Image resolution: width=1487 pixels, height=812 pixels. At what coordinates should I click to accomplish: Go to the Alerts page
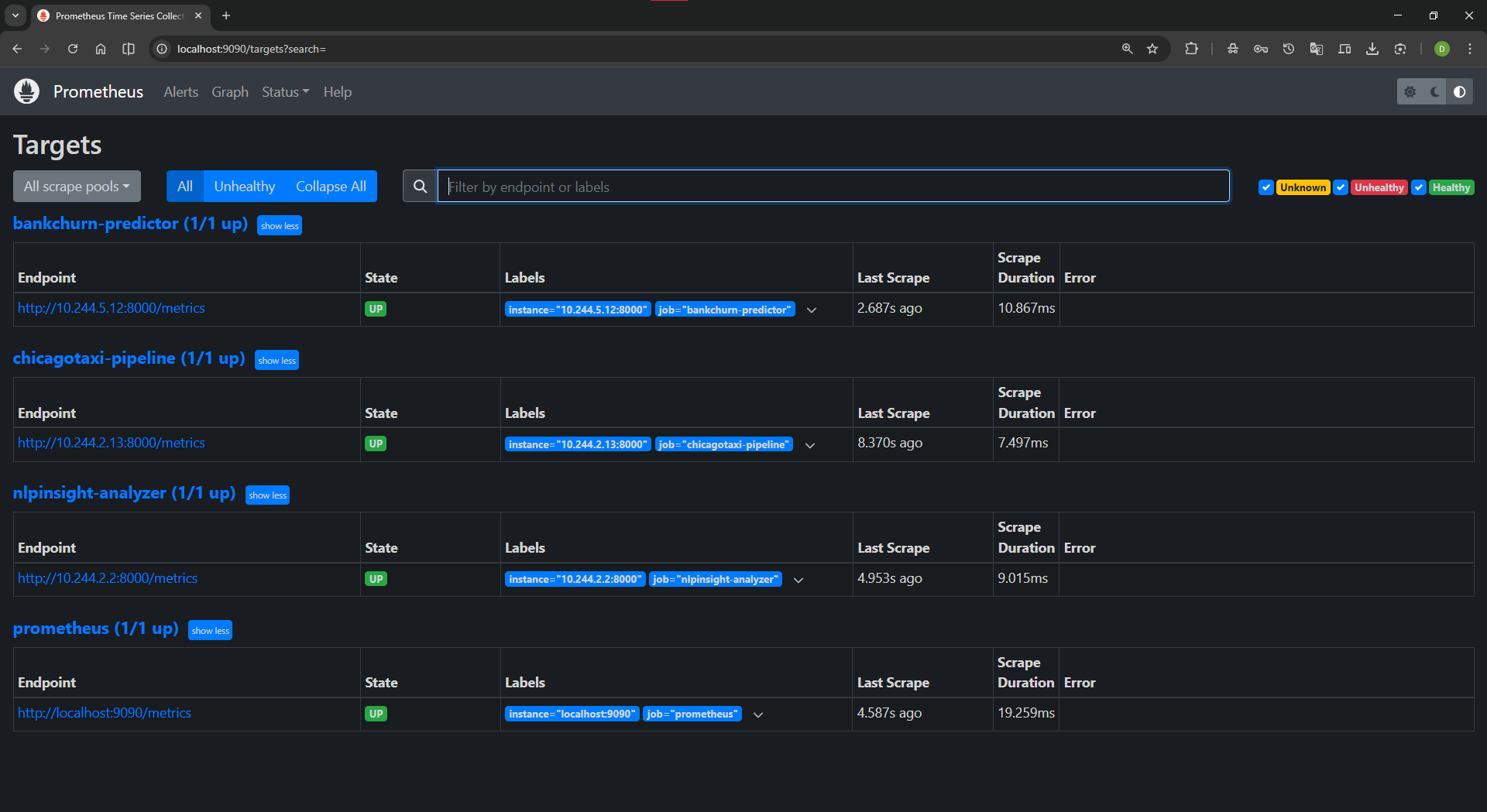(180, 92)
